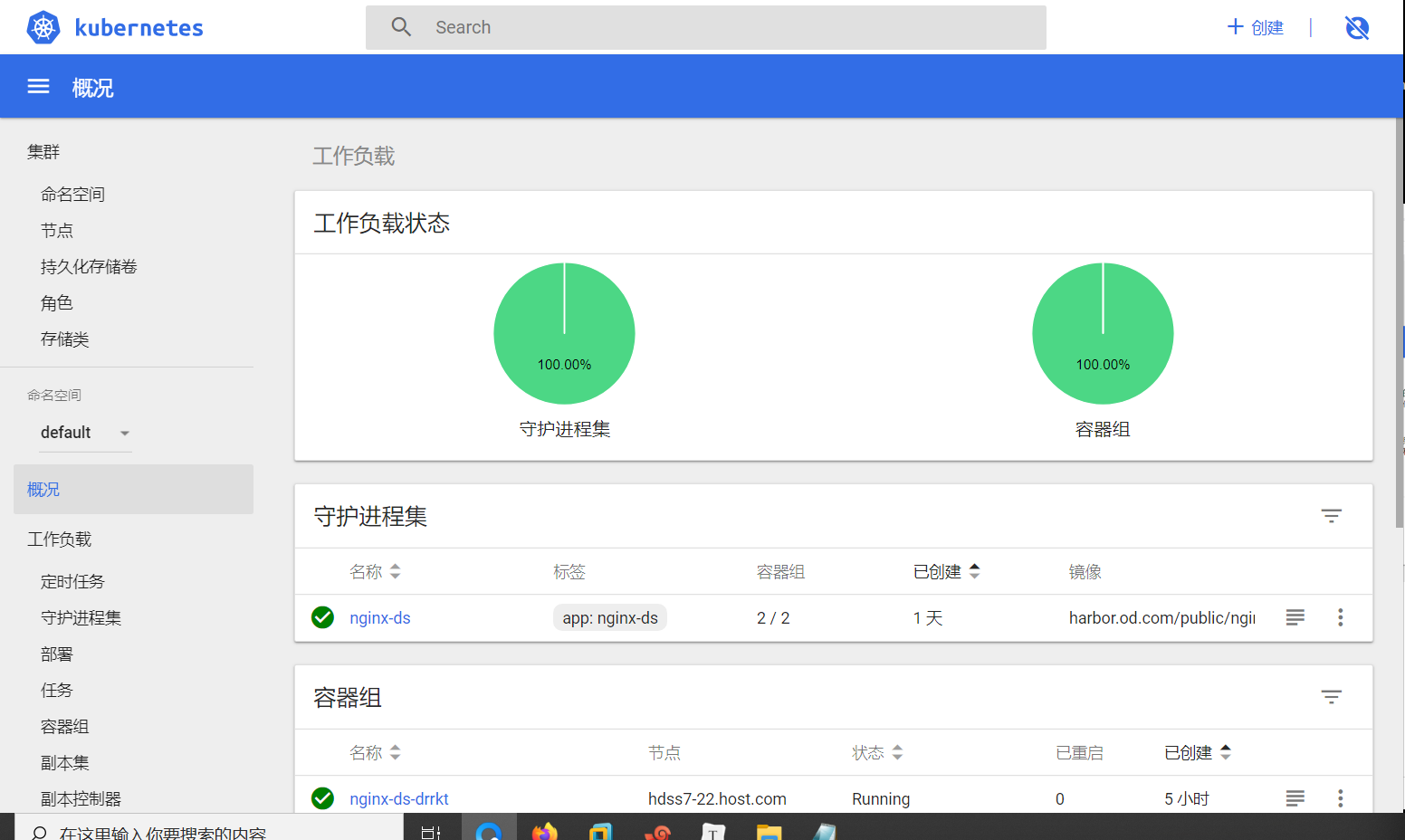Open three-dot menu for nginx-ds-drrkt pod

(x=1340, y=798)
